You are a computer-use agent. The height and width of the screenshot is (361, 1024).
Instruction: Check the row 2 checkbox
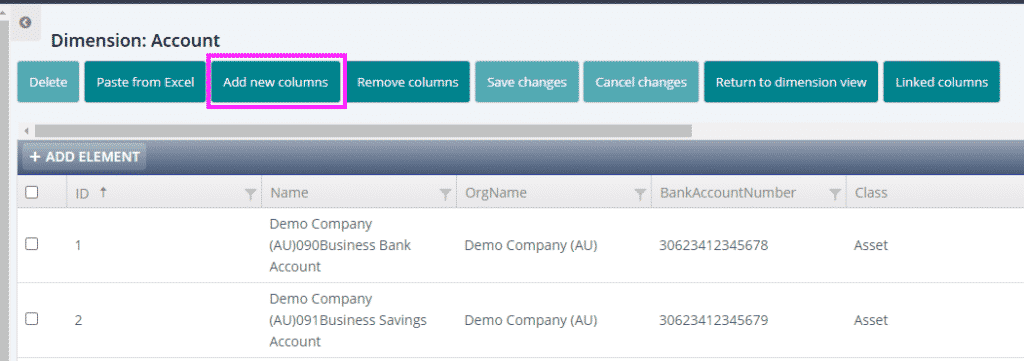[x=31, y=319]
